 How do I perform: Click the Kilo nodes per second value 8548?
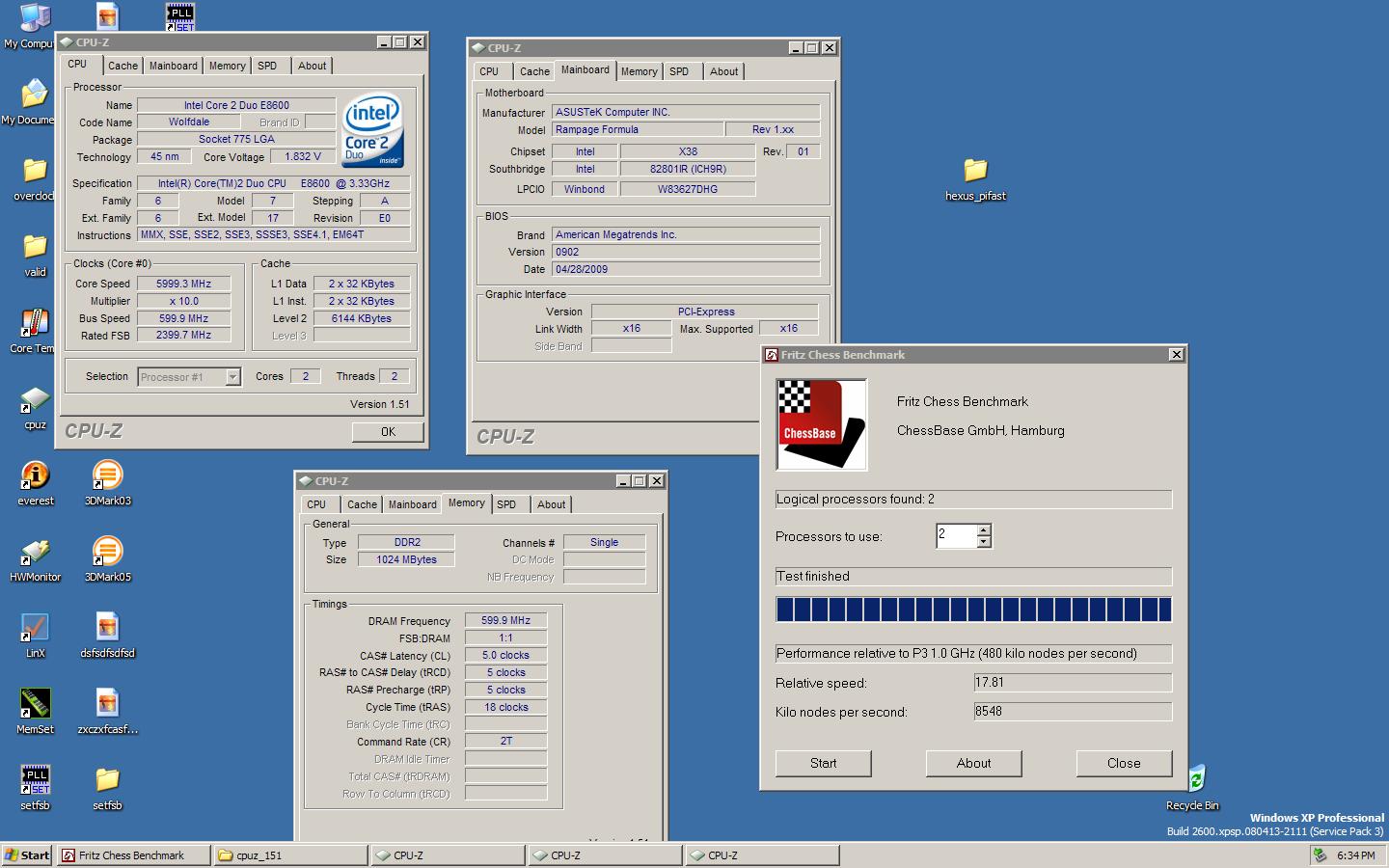(x=1073, y=712)
